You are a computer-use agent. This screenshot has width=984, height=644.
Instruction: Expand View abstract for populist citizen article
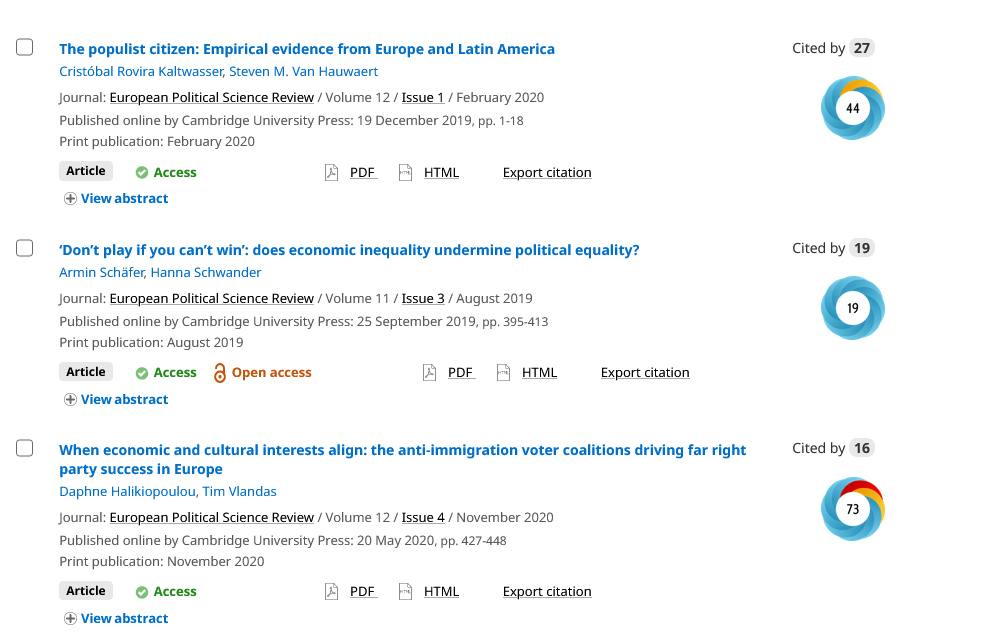(x=116, y=198)
